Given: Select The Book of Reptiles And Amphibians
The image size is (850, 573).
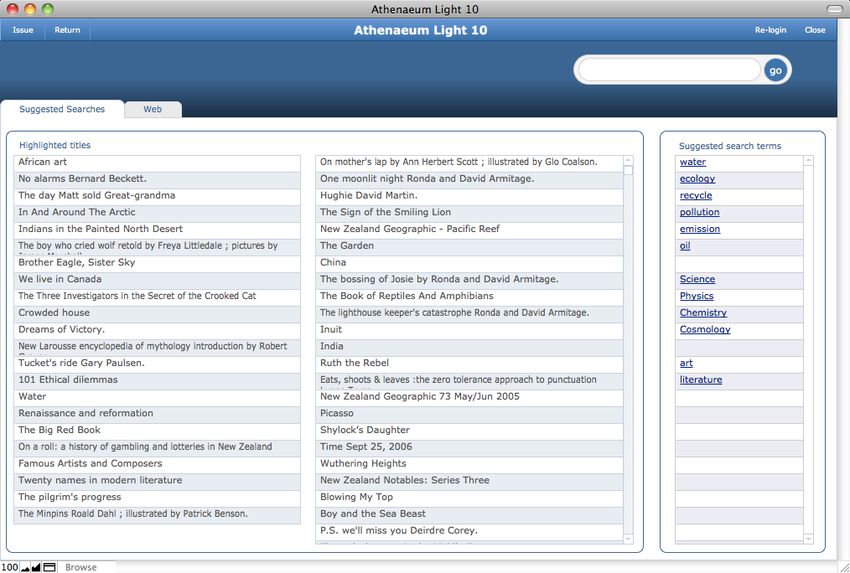Looking at the screenshot, I should tap(469, 297).
